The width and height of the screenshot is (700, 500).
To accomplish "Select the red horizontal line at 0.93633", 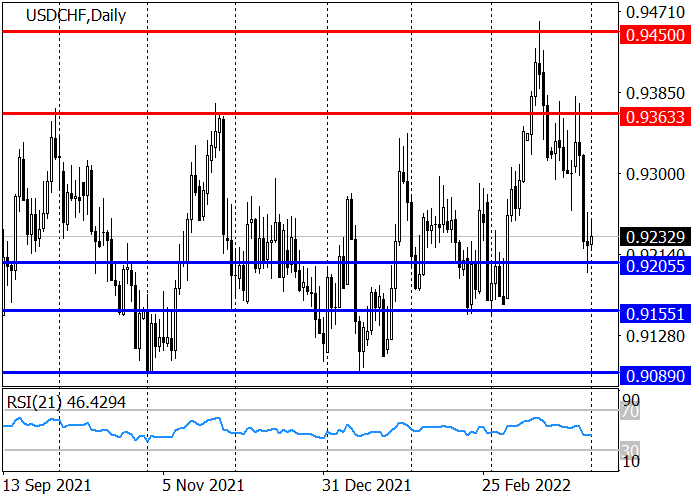I will (311, 113).
